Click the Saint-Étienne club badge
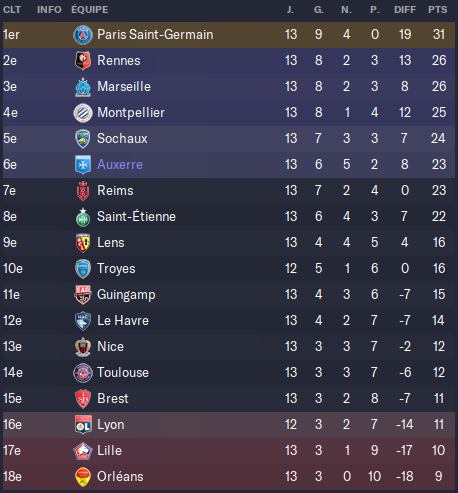 [83, 217]
